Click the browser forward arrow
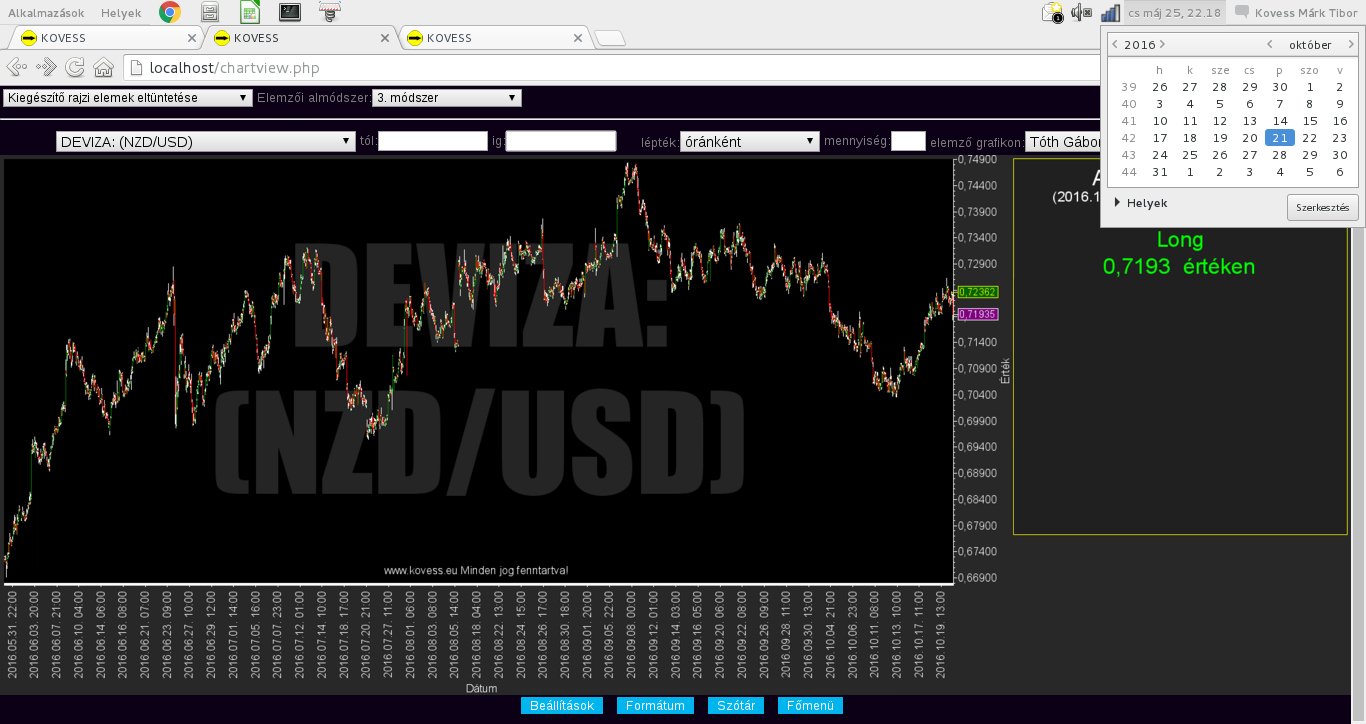Image resolution: width=1366 pixels, height=724 pixels. 46,67
